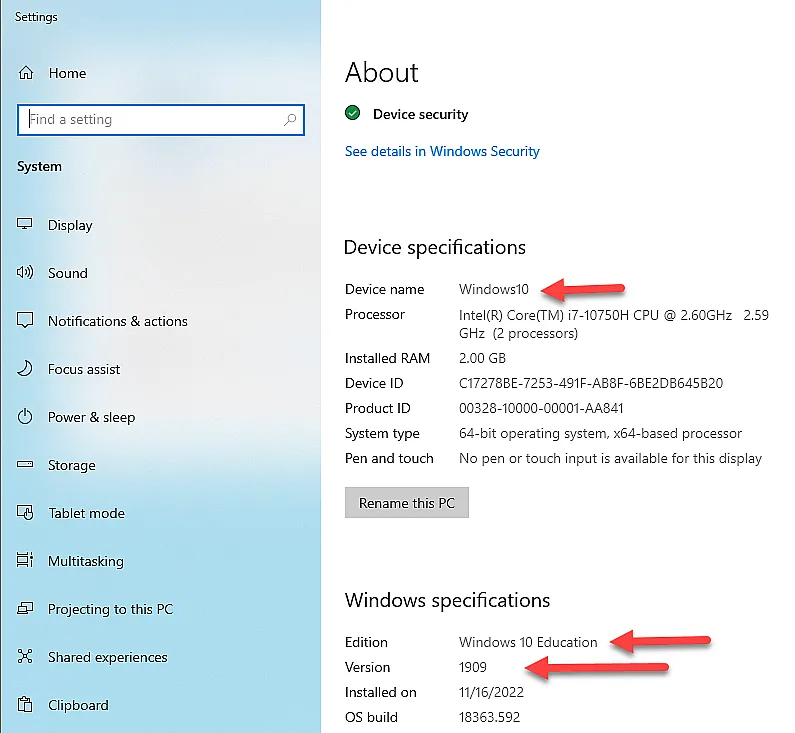Click the Shared experiences icon

coord(25,656)
